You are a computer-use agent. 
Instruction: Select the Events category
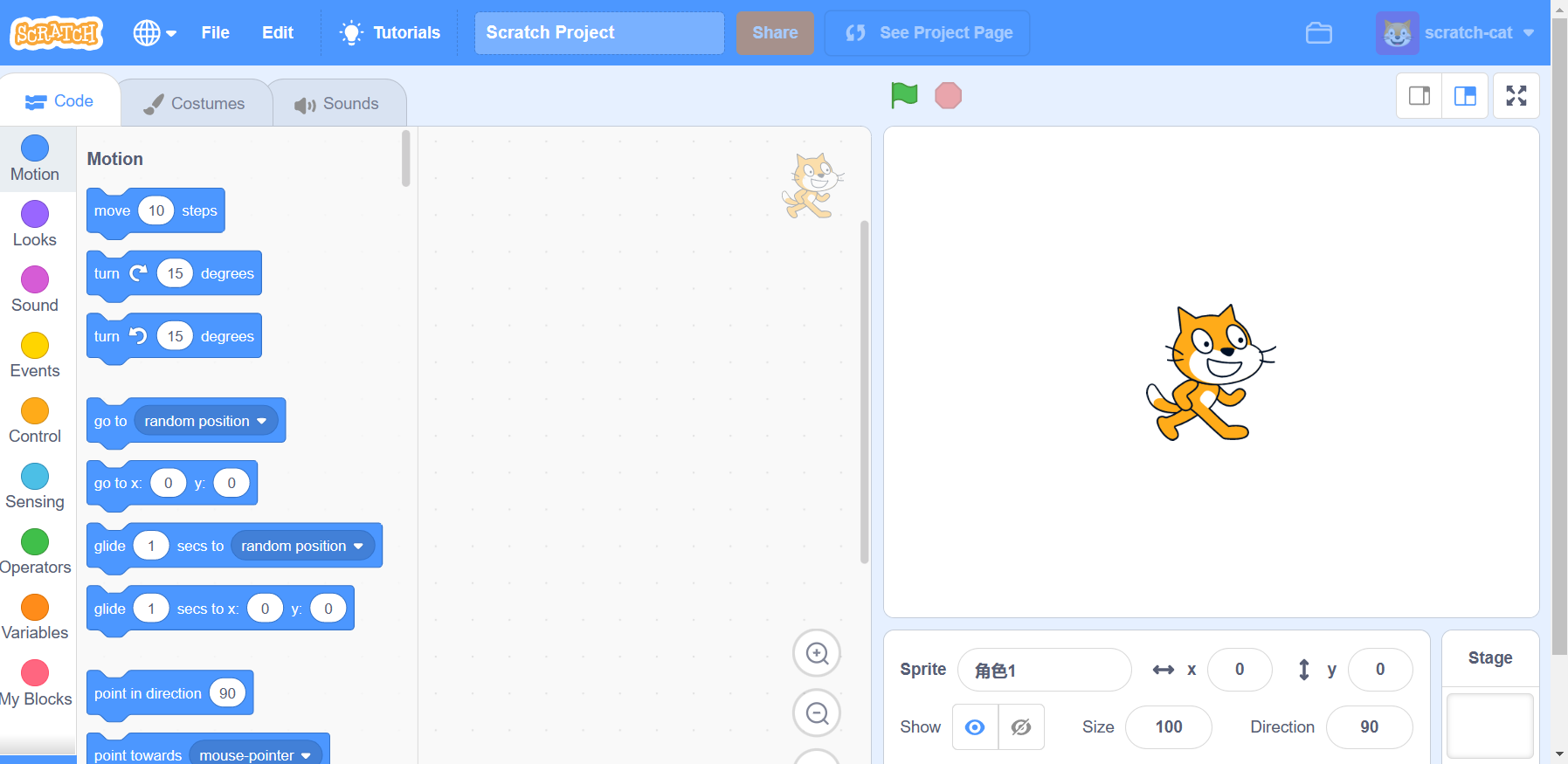35,355
